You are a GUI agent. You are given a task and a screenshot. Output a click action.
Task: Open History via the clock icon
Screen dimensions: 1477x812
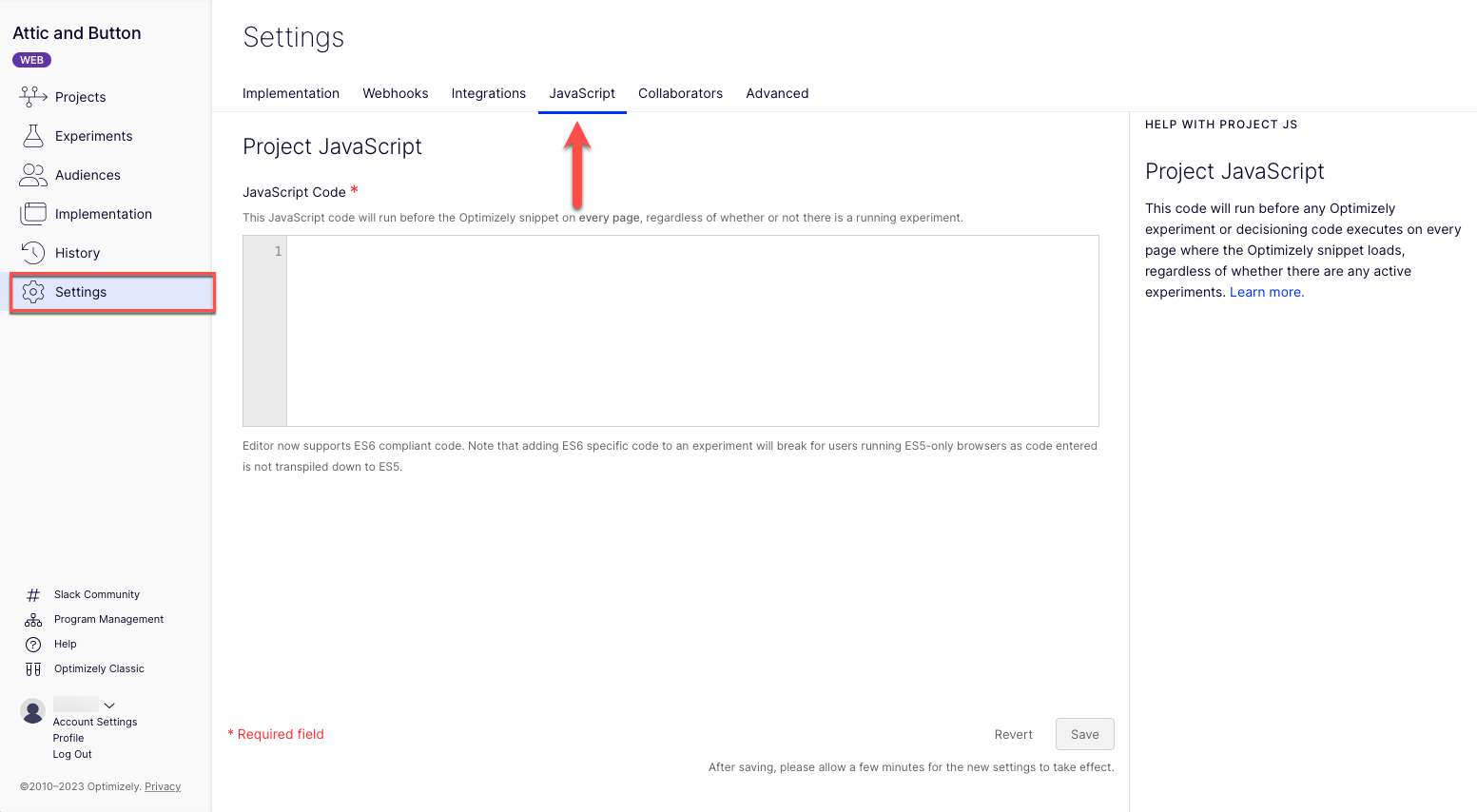pyautogui.click(x=31, y=252)
